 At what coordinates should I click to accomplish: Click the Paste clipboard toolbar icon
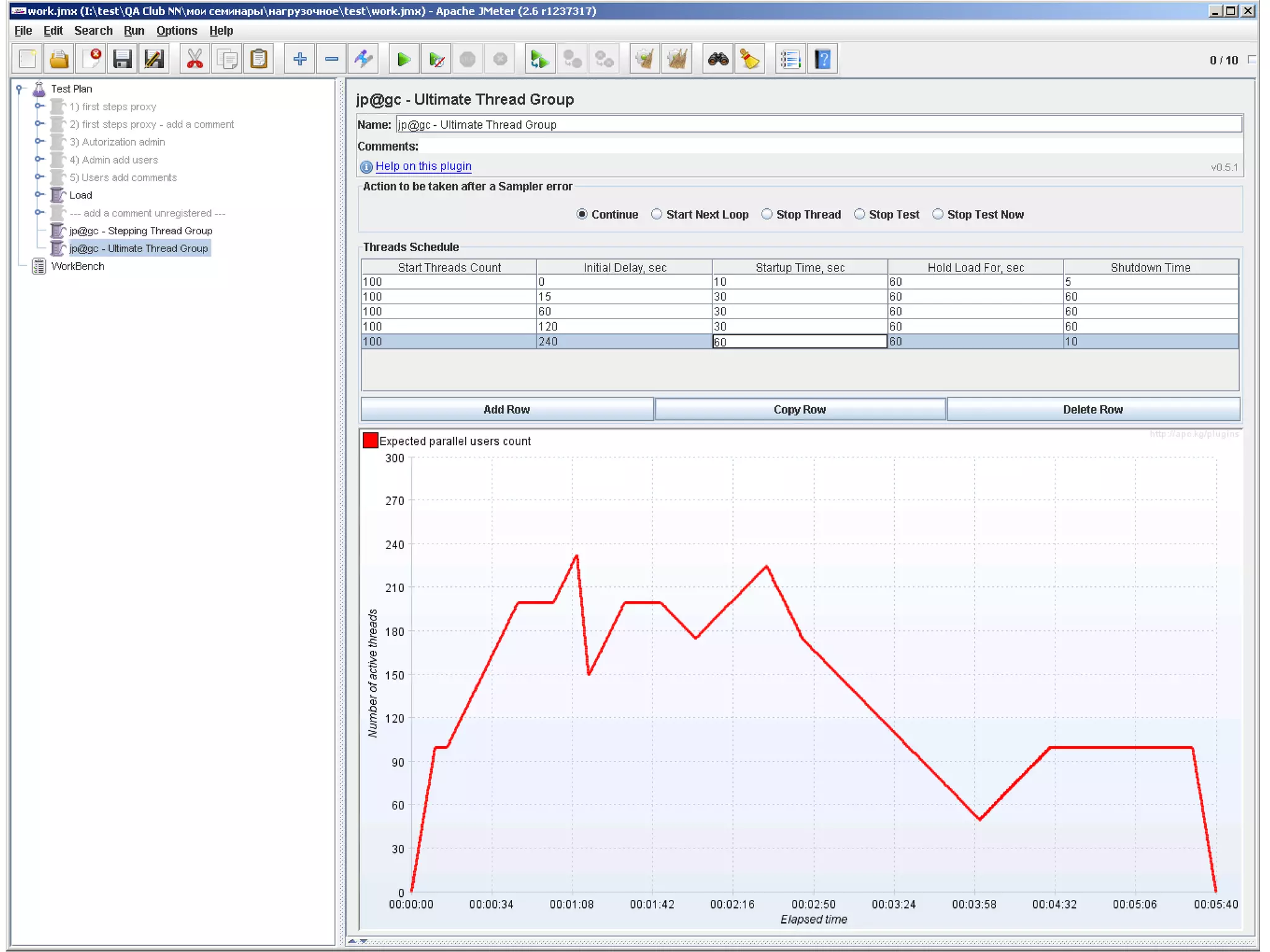coord(259,59)
